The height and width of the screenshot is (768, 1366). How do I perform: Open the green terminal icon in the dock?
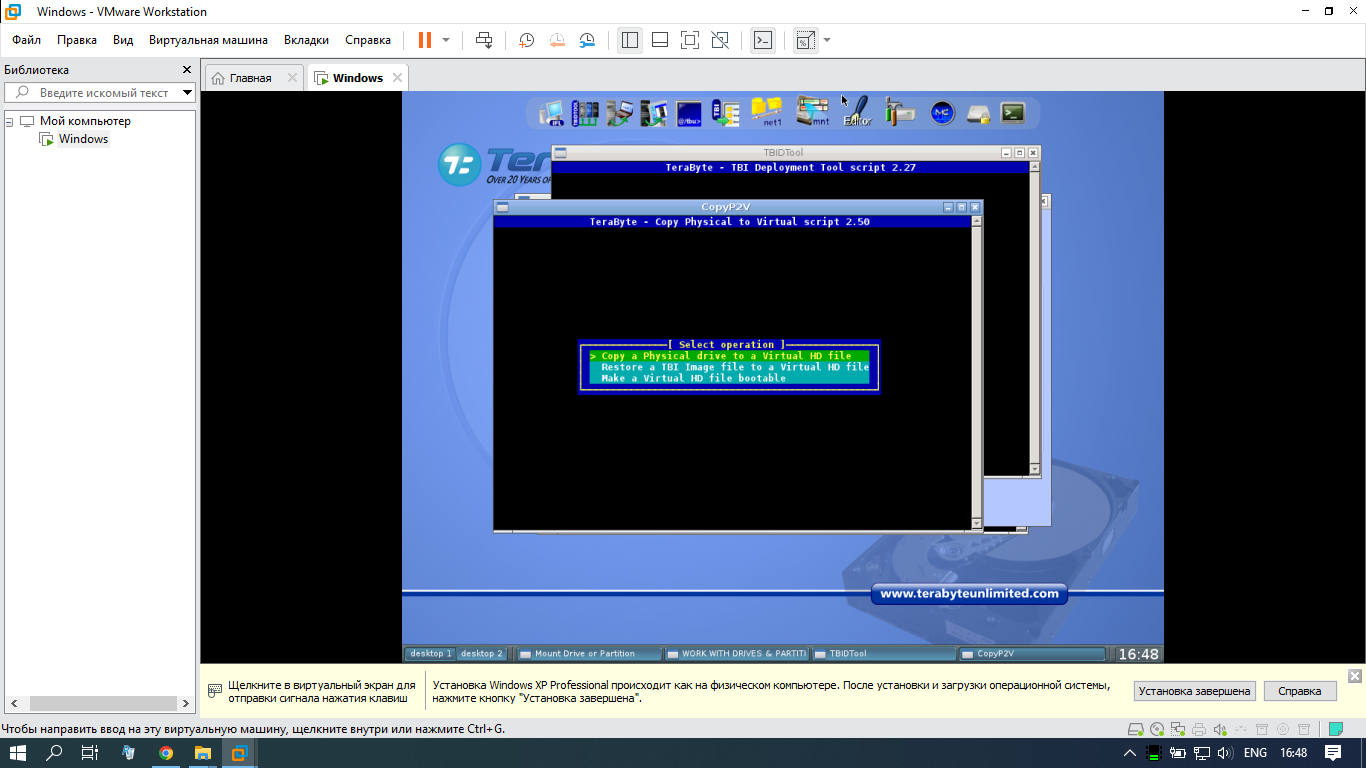point(1013,113)
